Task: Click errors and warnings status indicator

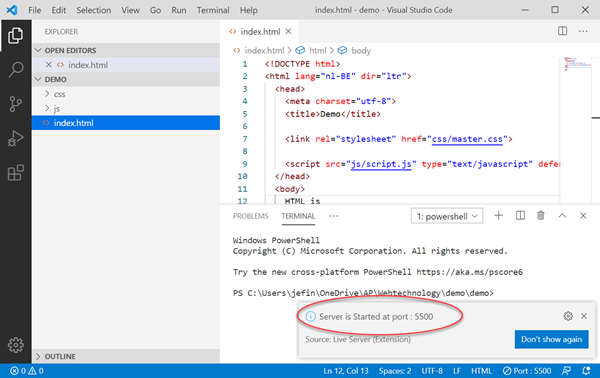Action: pos(27,371)
